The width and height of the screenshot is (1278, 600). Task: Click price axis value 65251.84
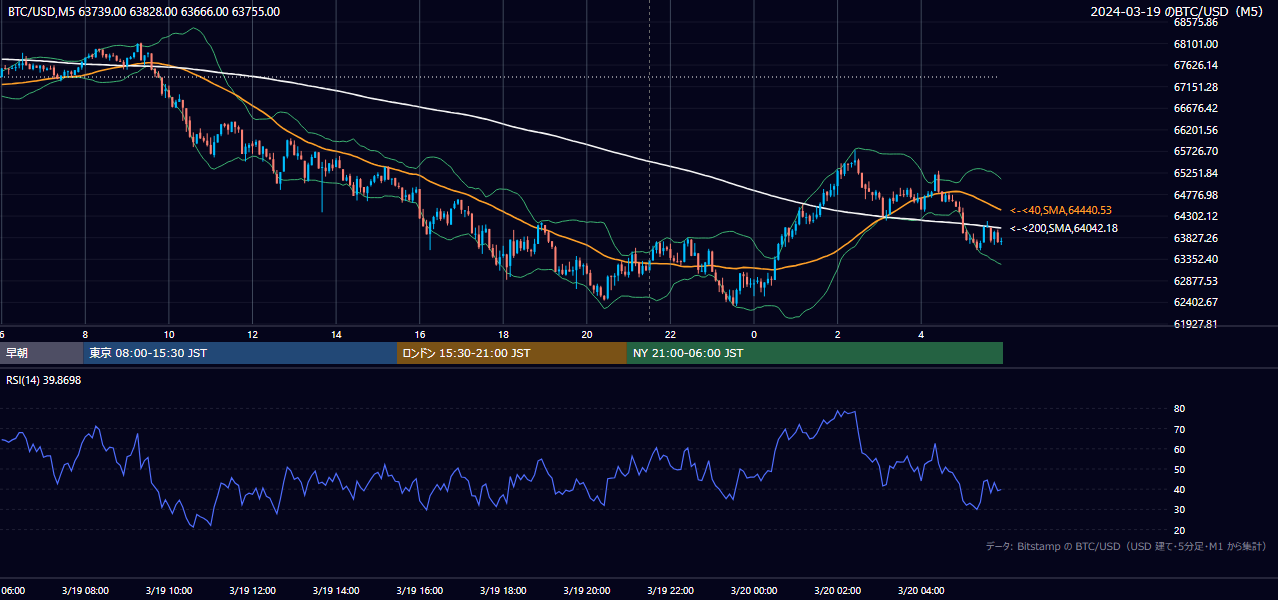point(1195,173)
